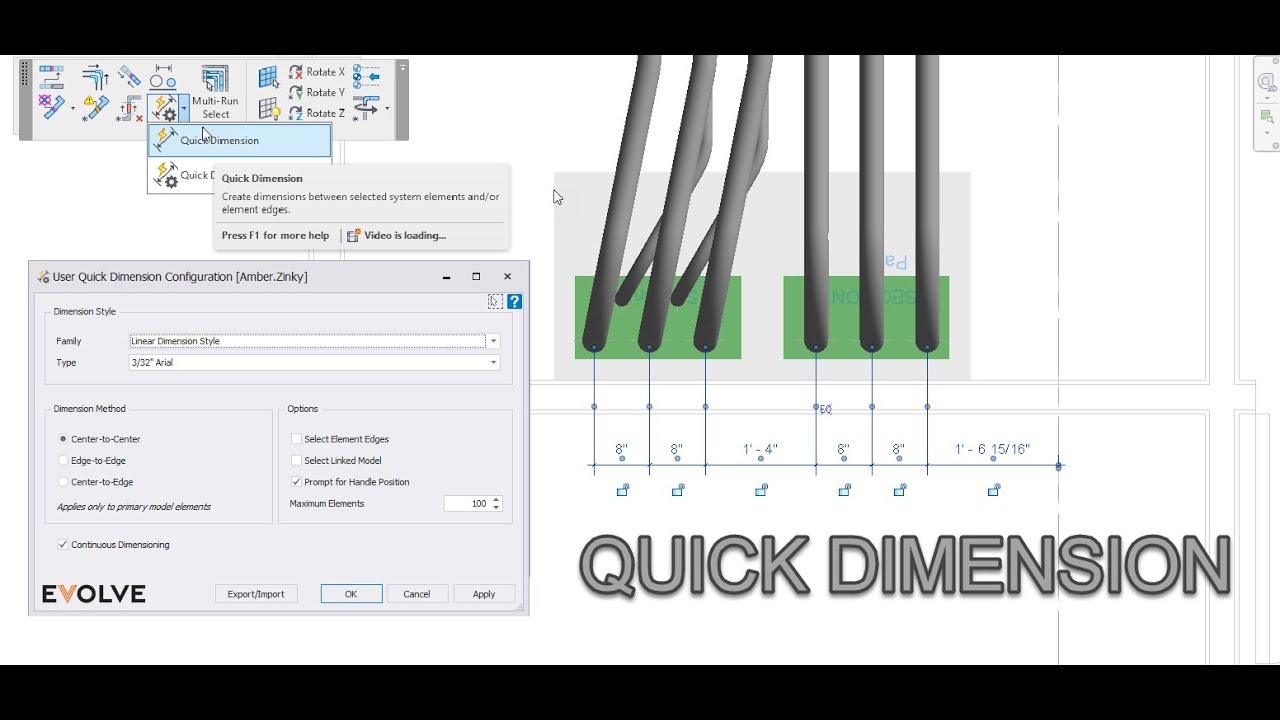The width and height of the screenshot is (1280, 720).
Task: Click the toolbar panel grip handle
Action: 25,75
